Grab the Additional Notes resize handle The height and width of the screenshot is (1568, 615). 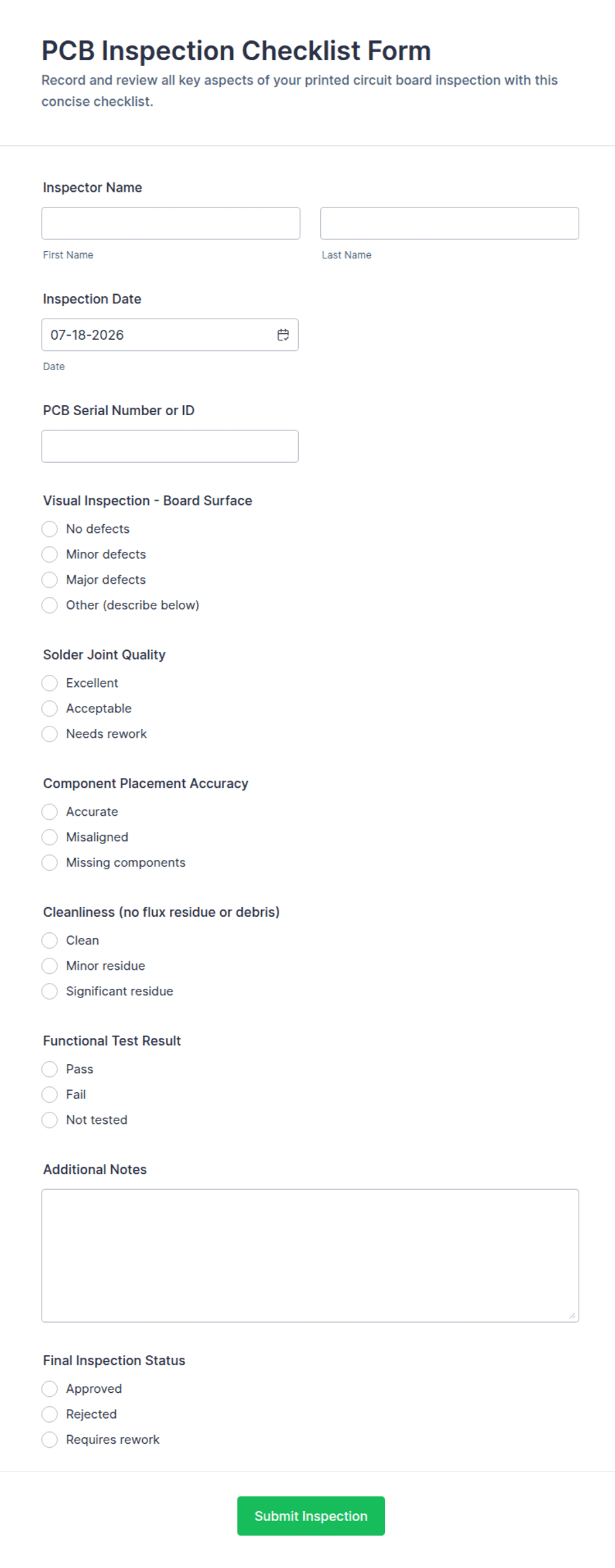click(x=572, y=1315)
